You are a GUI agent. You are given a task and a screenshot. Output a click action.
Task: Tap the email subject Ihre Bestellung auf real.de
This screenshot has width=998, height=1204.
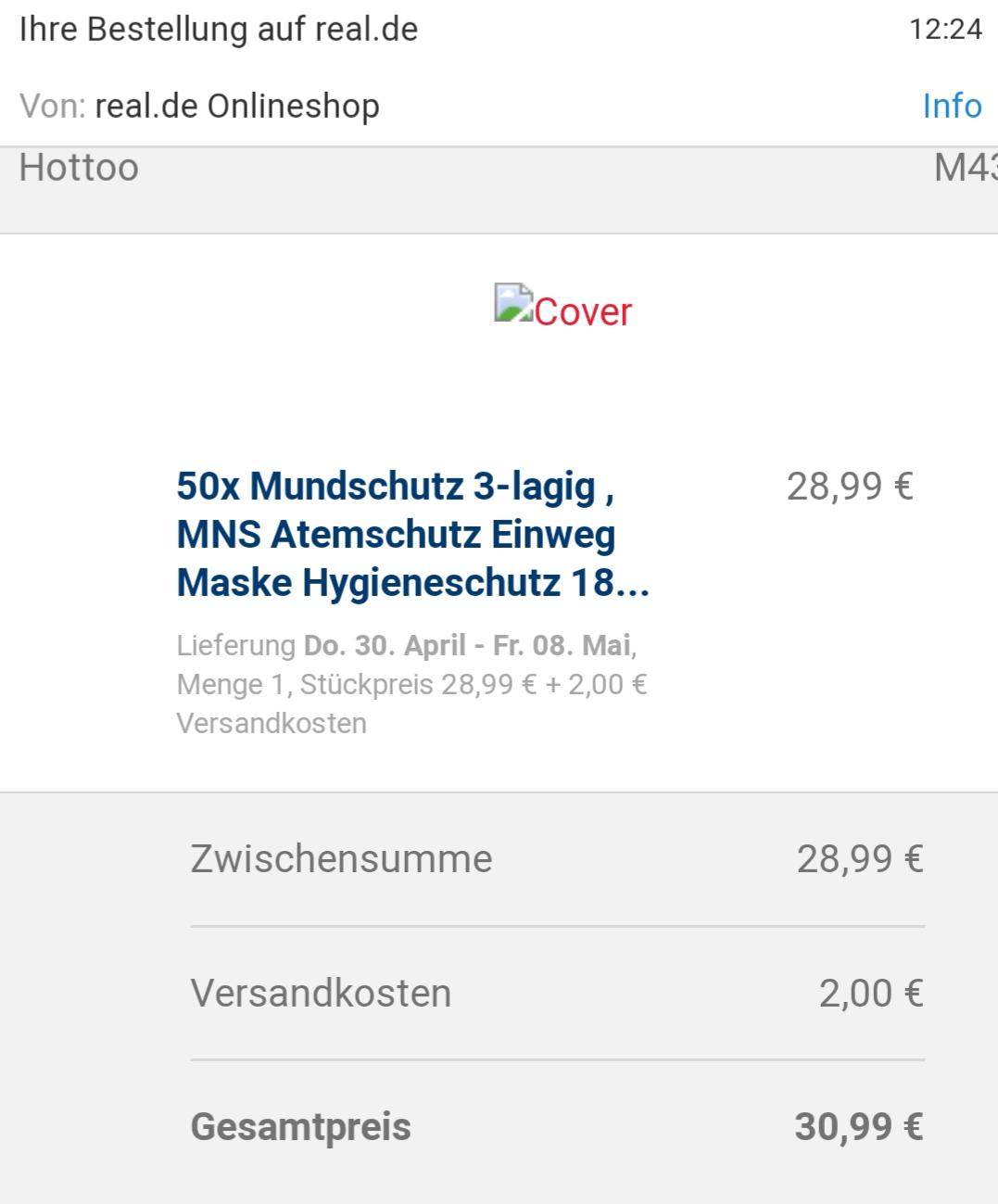[219, 29]
